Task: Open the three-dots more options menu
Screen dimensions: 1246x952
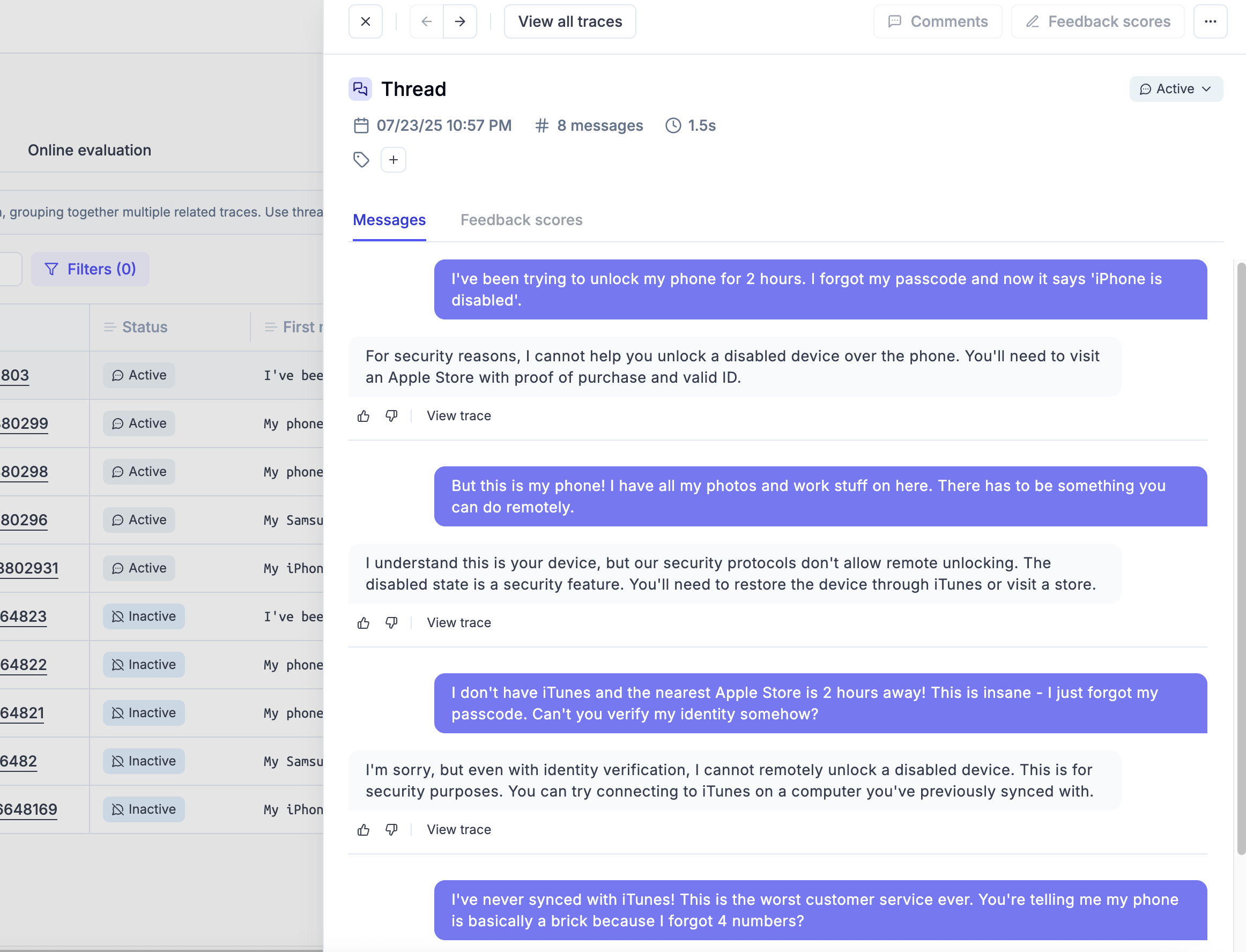Action: pyautogui.click(x=1210, y=21)
